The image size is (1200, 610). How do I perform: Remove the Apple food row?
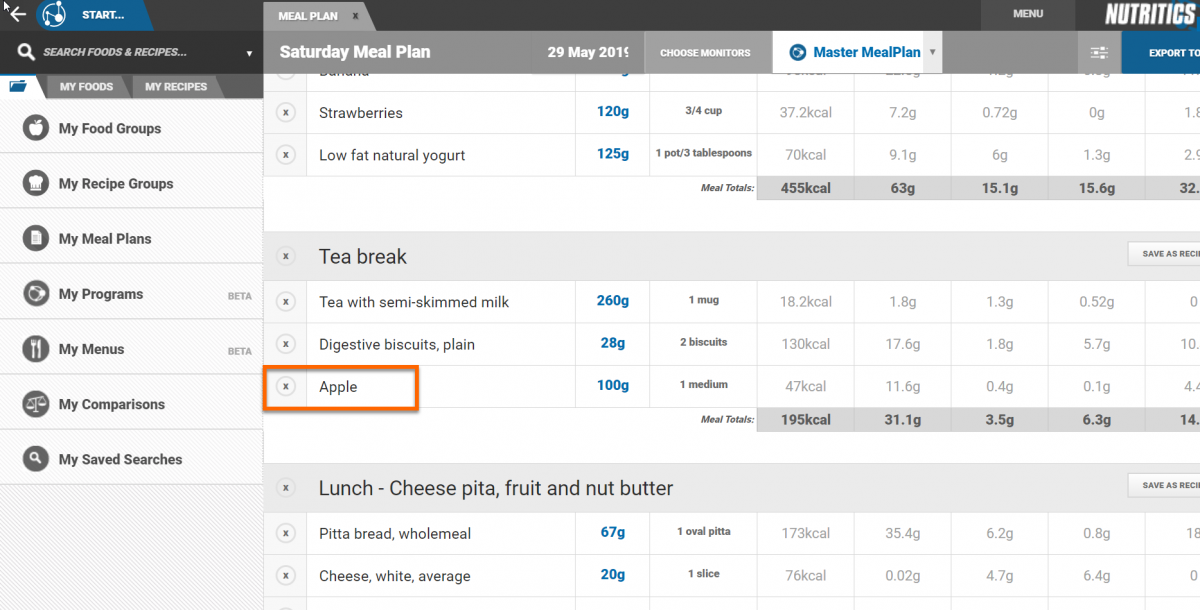[x=286, y=387]
